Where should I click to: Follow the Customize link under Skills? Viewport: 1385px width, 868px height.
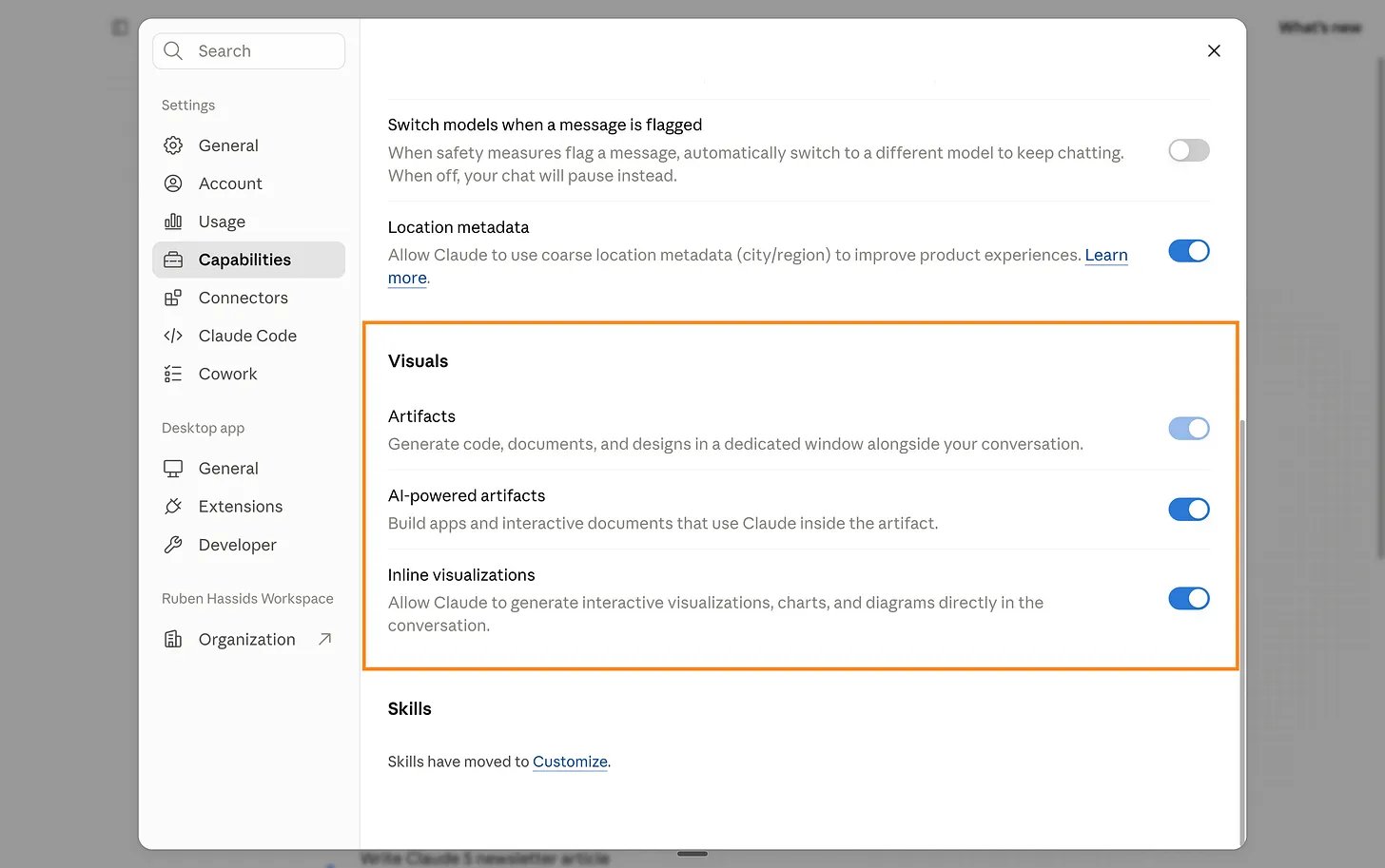pyautogui.click(x=570, y=762)
